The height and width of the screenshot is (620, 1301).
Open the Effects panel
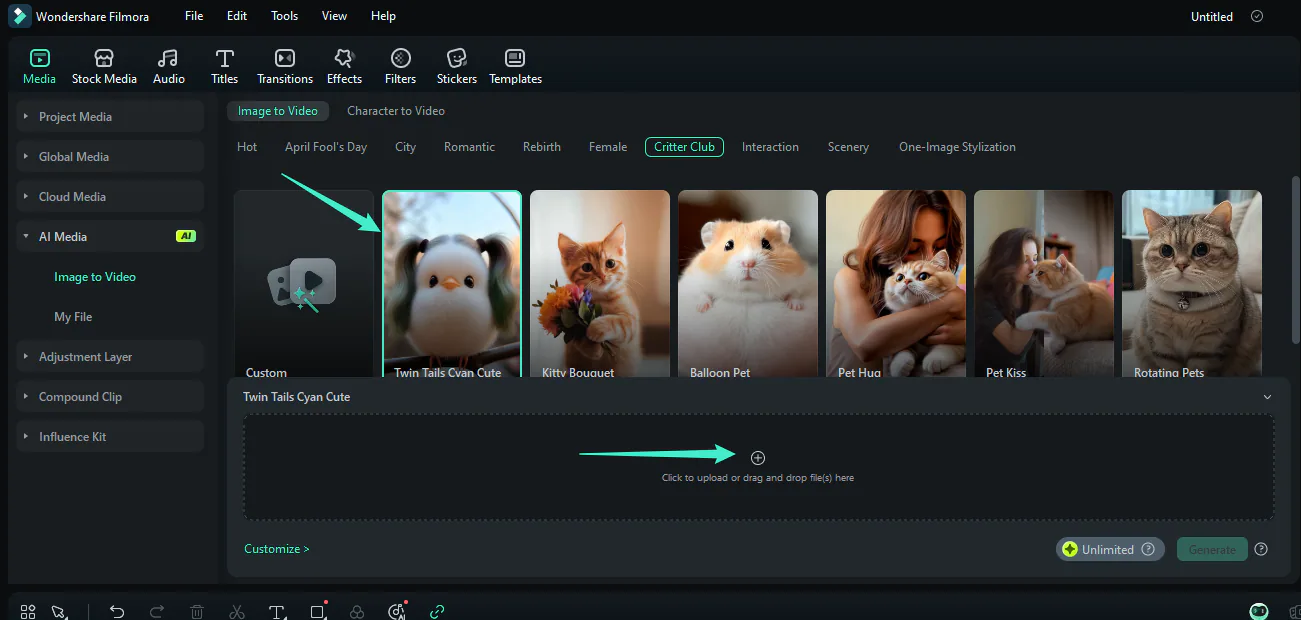pyautogui.click(x=344, y=64)
